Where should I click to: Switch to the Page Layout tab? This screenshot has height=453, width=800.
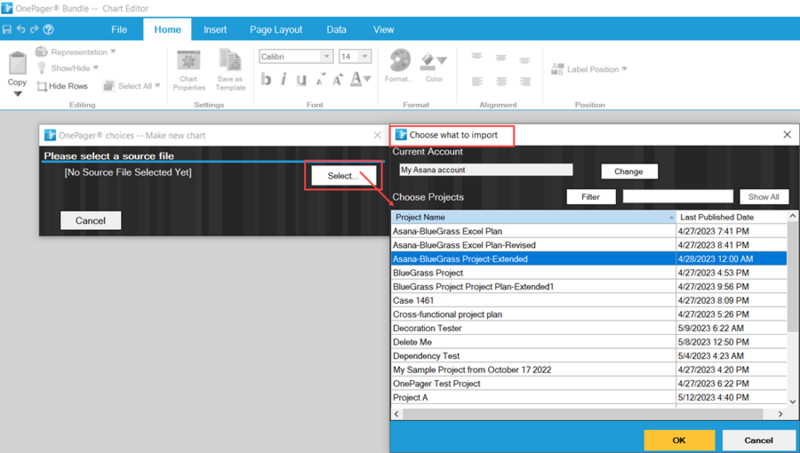click(x=276, y=30)
